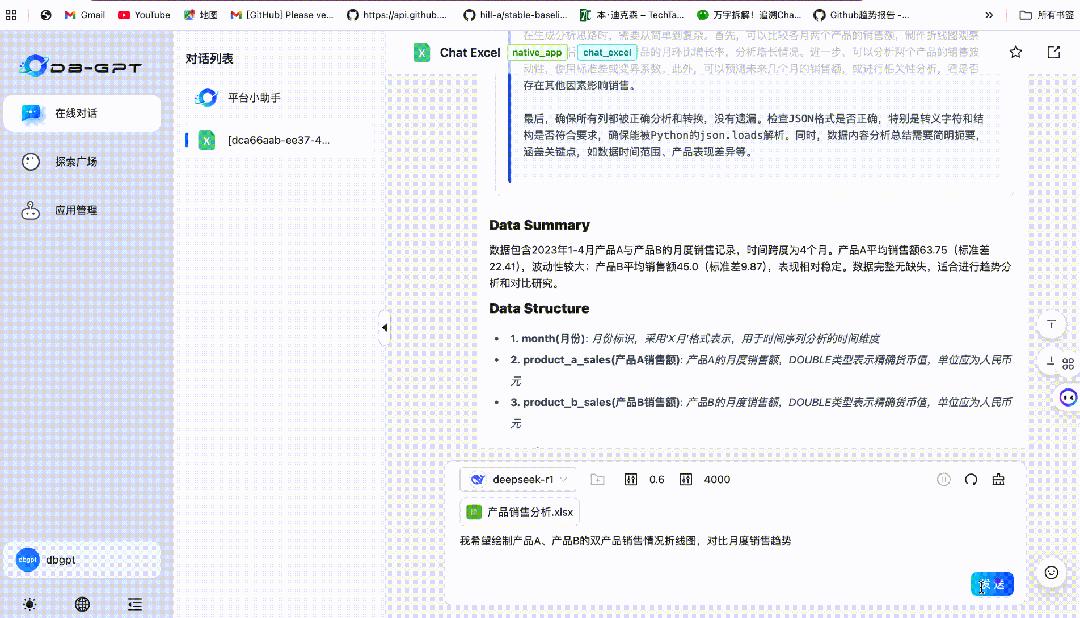The height and width of the screenshot is (618, 1080).
Task: Toggle the favorite star for Chat Excel
Action: point(1015,52)
